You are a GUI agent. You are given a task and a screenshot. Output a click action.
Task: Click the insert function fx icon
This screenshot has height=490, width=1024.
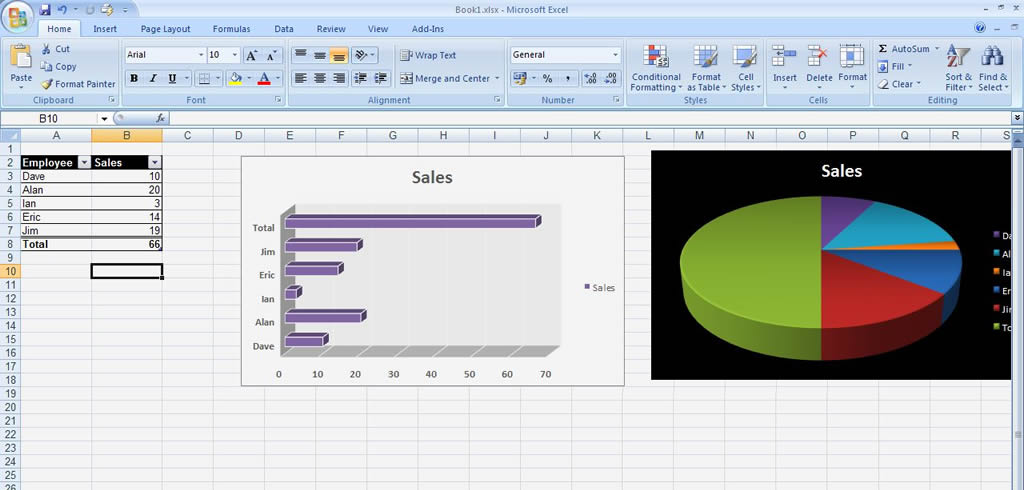point(161,118)
